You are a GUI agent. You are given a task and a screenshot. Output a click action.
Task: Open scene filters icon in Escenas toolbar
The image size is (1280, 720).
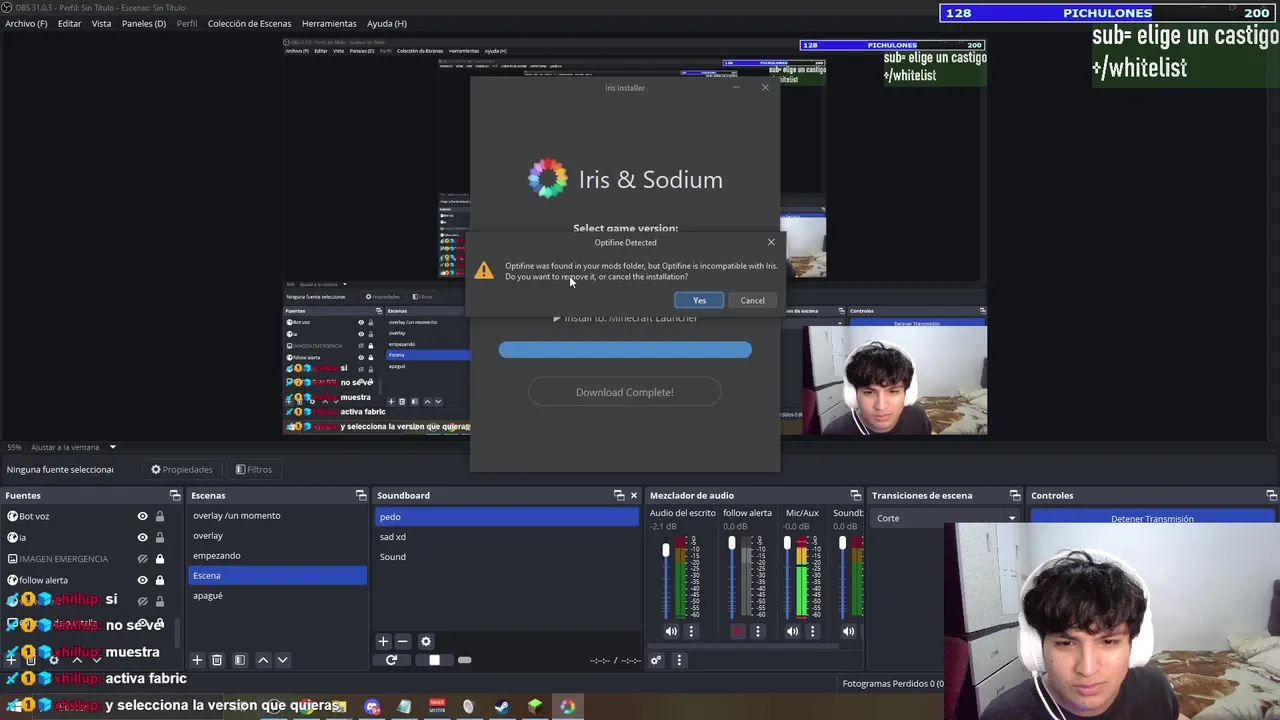[x=240, y=660]
